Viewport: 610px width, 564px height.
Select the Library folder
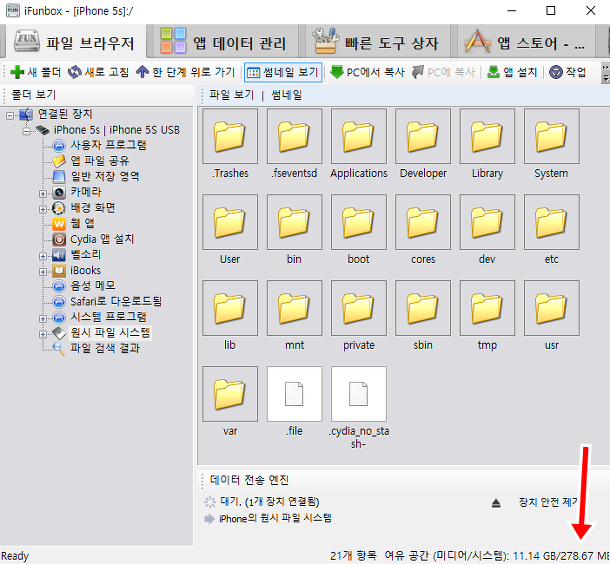(487, 136)
